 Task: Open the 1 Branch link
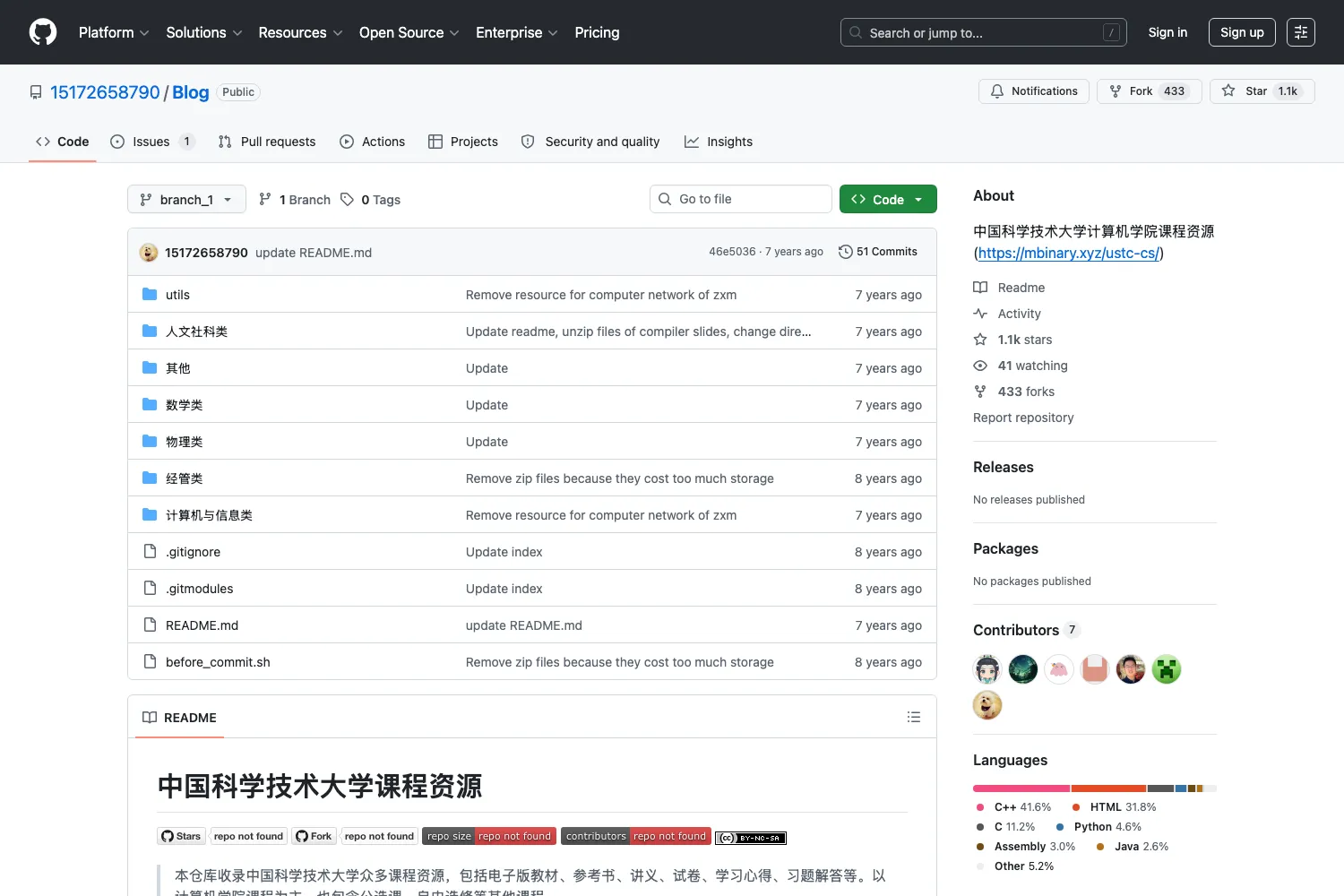pos(295,200)
